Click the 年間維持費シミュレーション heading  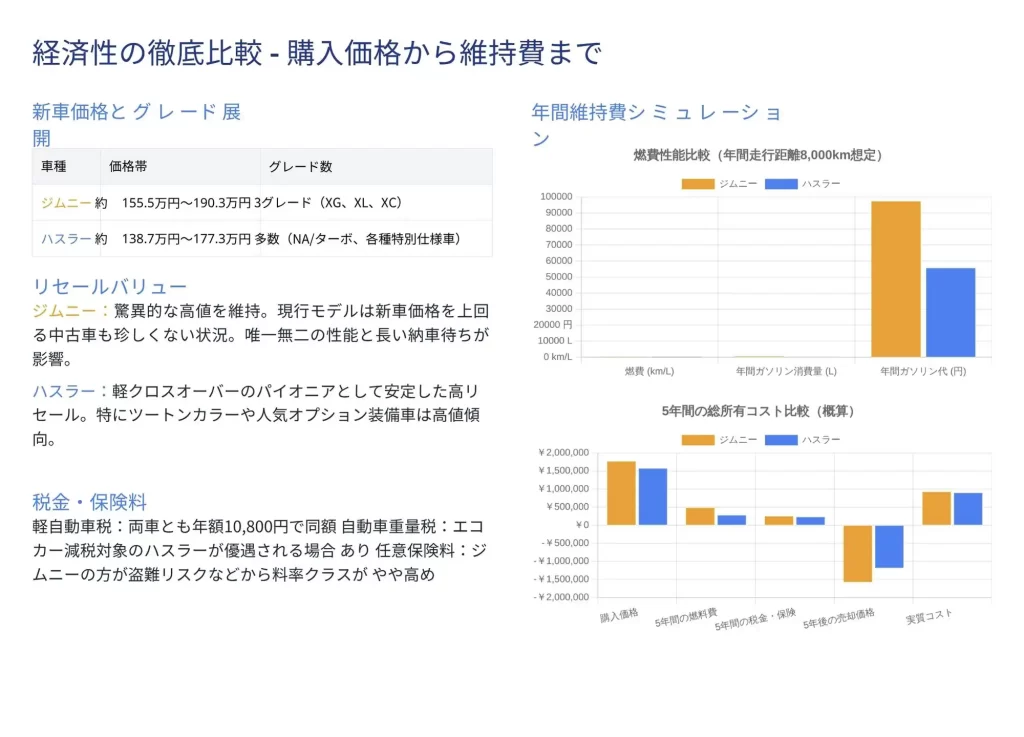[x=656, y=125]
